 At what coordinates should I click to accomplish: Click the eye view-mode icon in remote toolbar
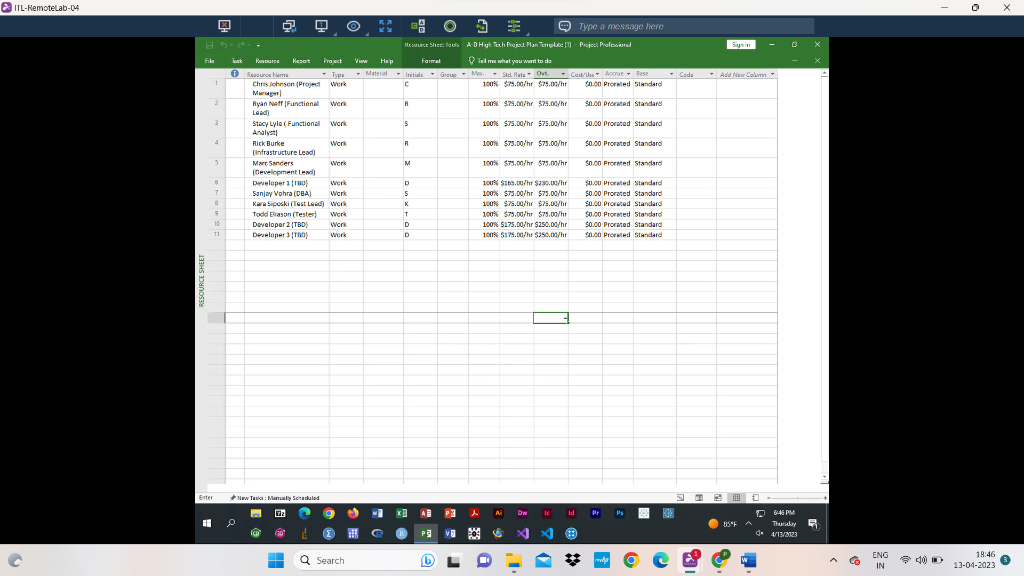(x=353, y=26)
